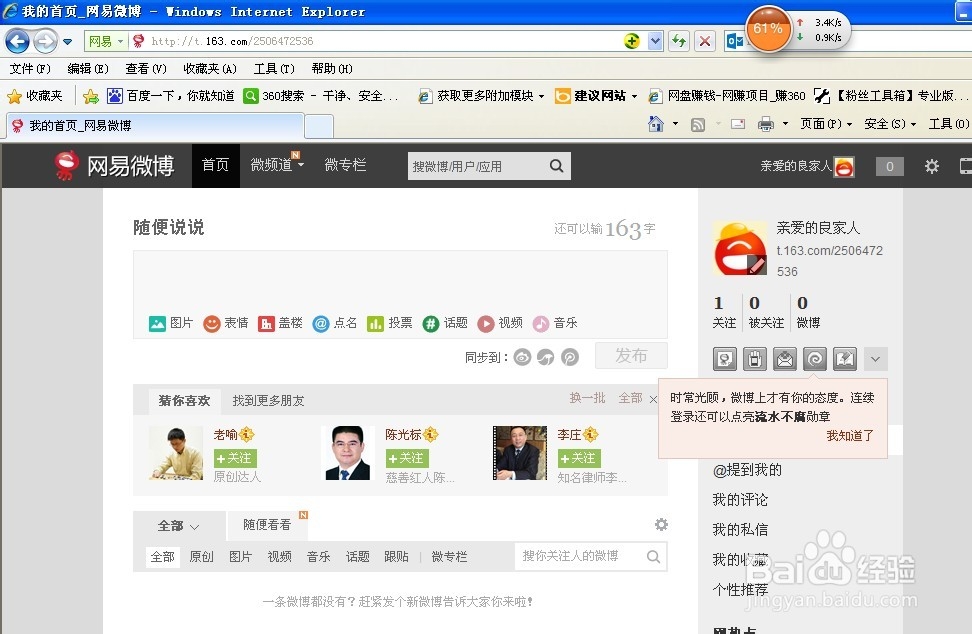Click the refresh page icon

point(679,42)
